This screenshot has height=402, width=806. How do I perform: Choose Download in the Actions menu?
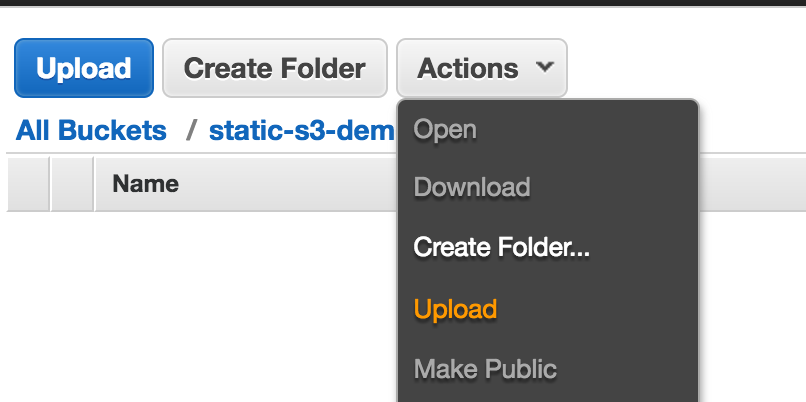pos(472,187)
